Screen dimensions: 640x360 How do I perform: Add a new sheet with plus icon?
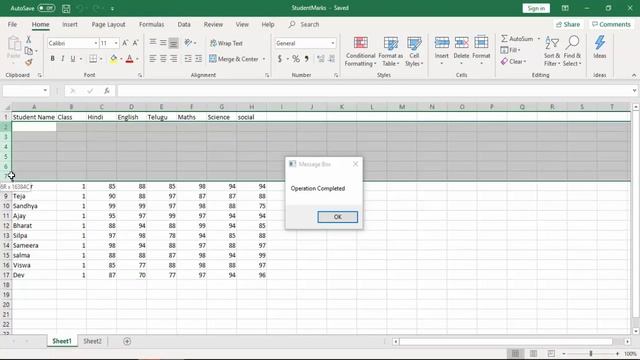point(127,341)
